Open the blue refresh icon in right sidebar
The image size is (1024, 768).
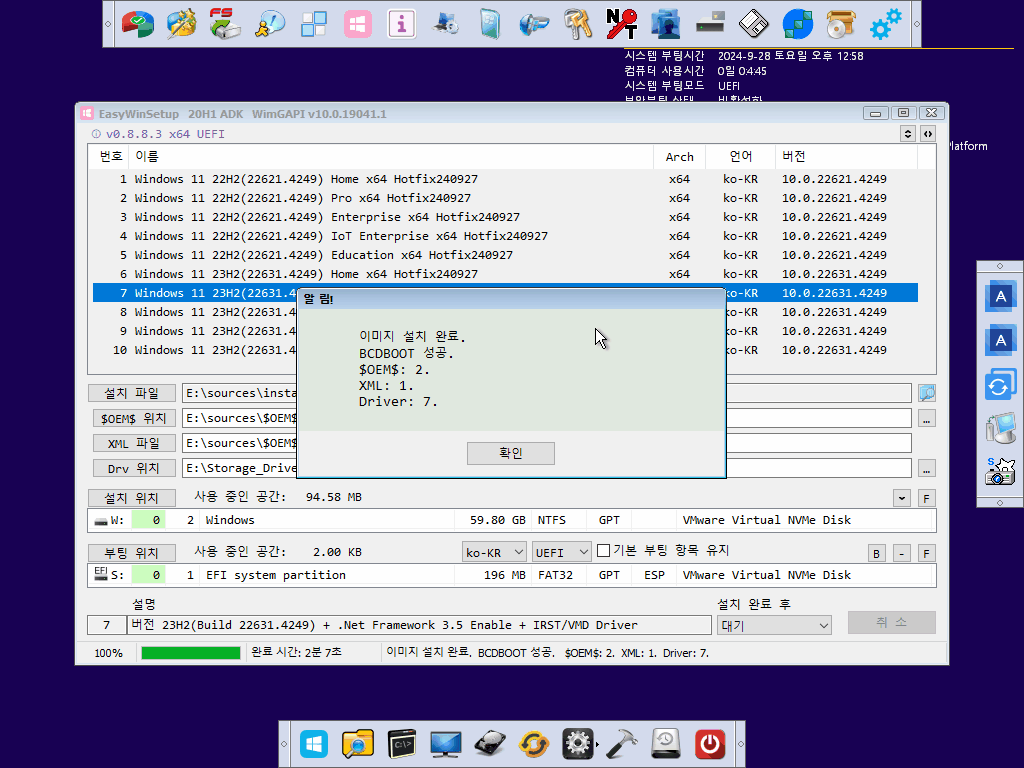(1000, 385)
